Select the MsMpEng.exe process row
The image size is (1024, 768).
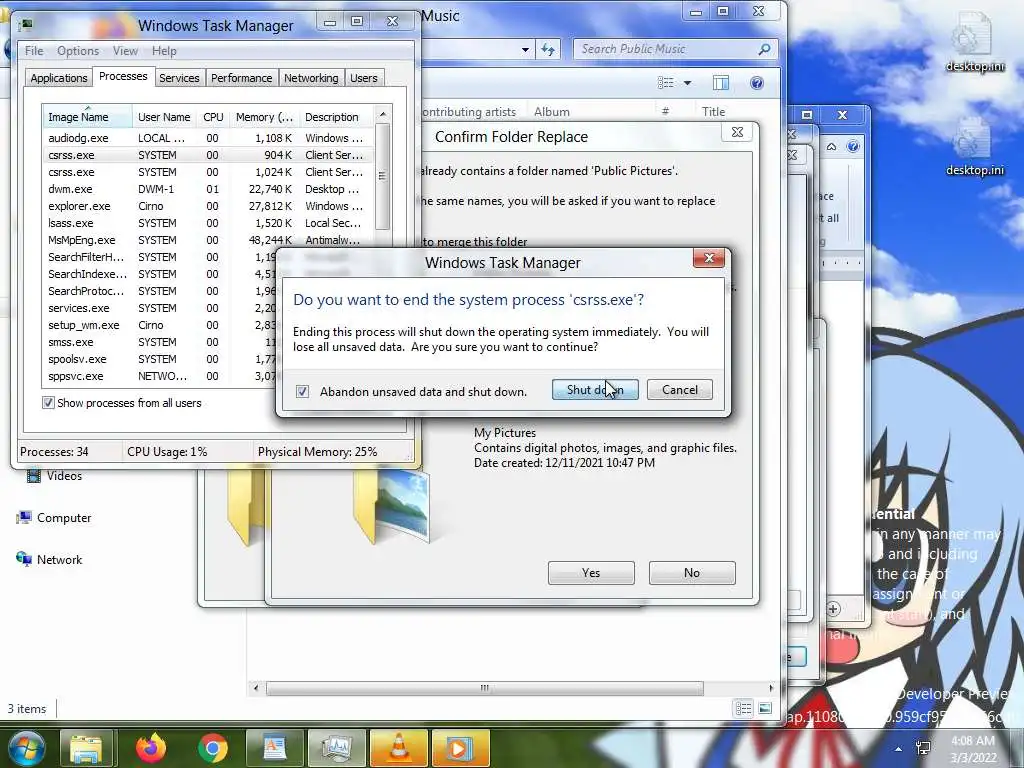[208, 240]
